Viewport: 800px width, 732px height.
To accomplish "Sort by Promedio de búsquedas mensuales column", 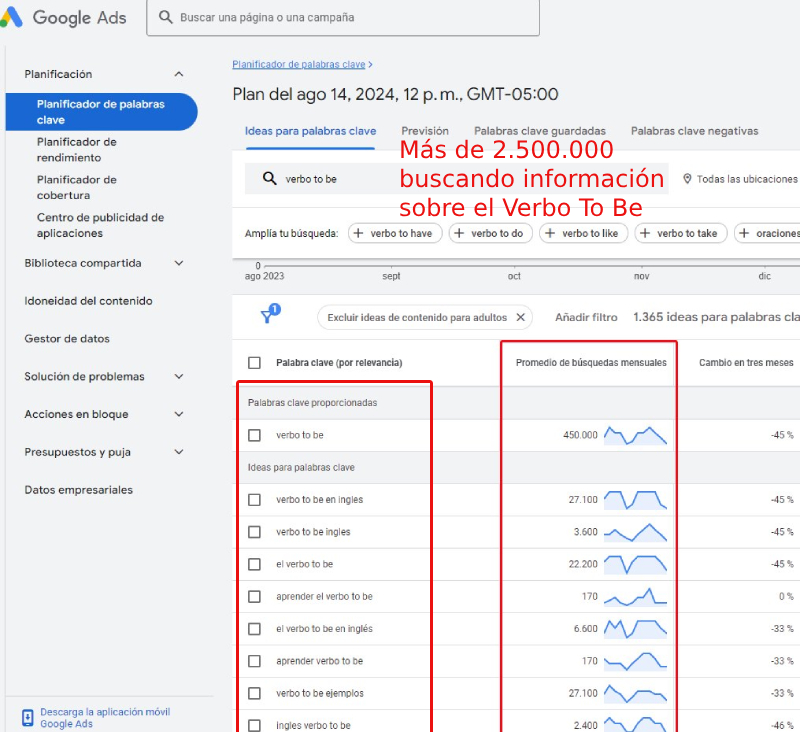I will coord(591,363).
